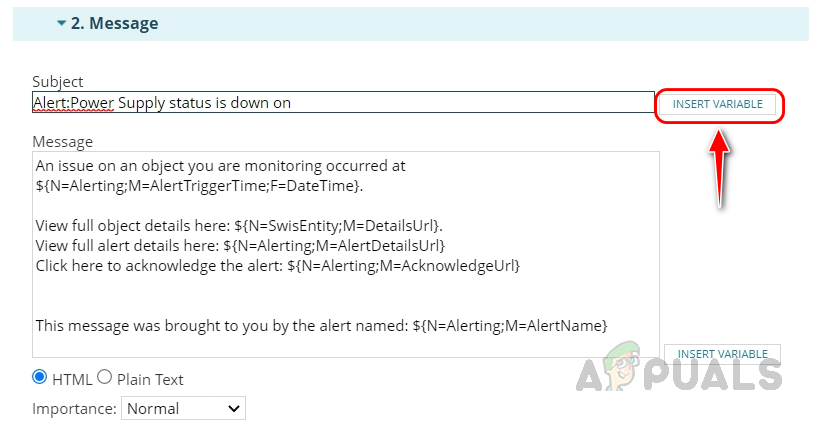Open the Importance dropdown
823x436 pixels.
(x=183, y=408)
